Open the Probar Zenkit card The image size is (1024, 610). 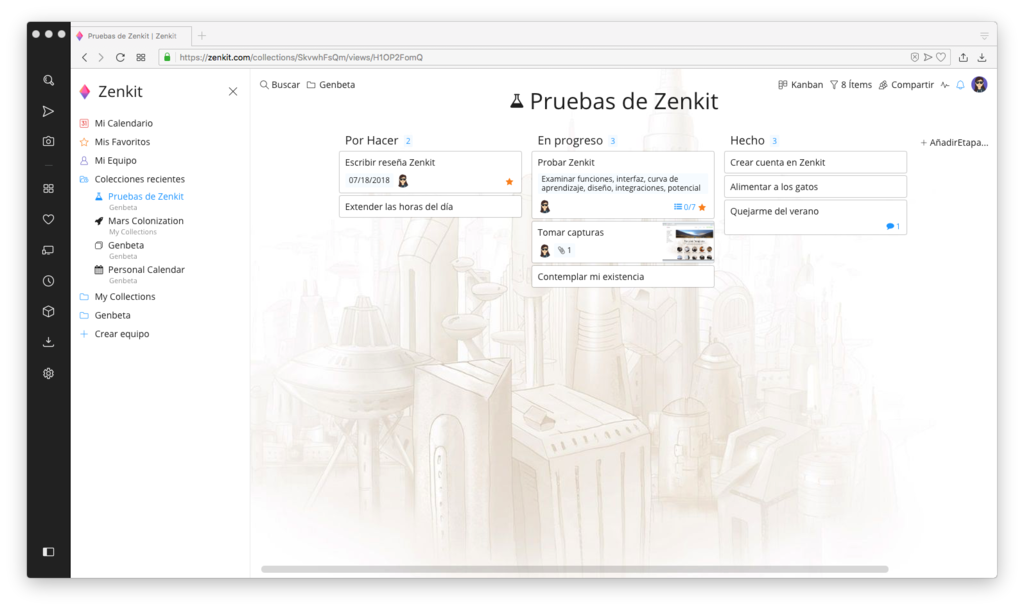click(622, 185)
